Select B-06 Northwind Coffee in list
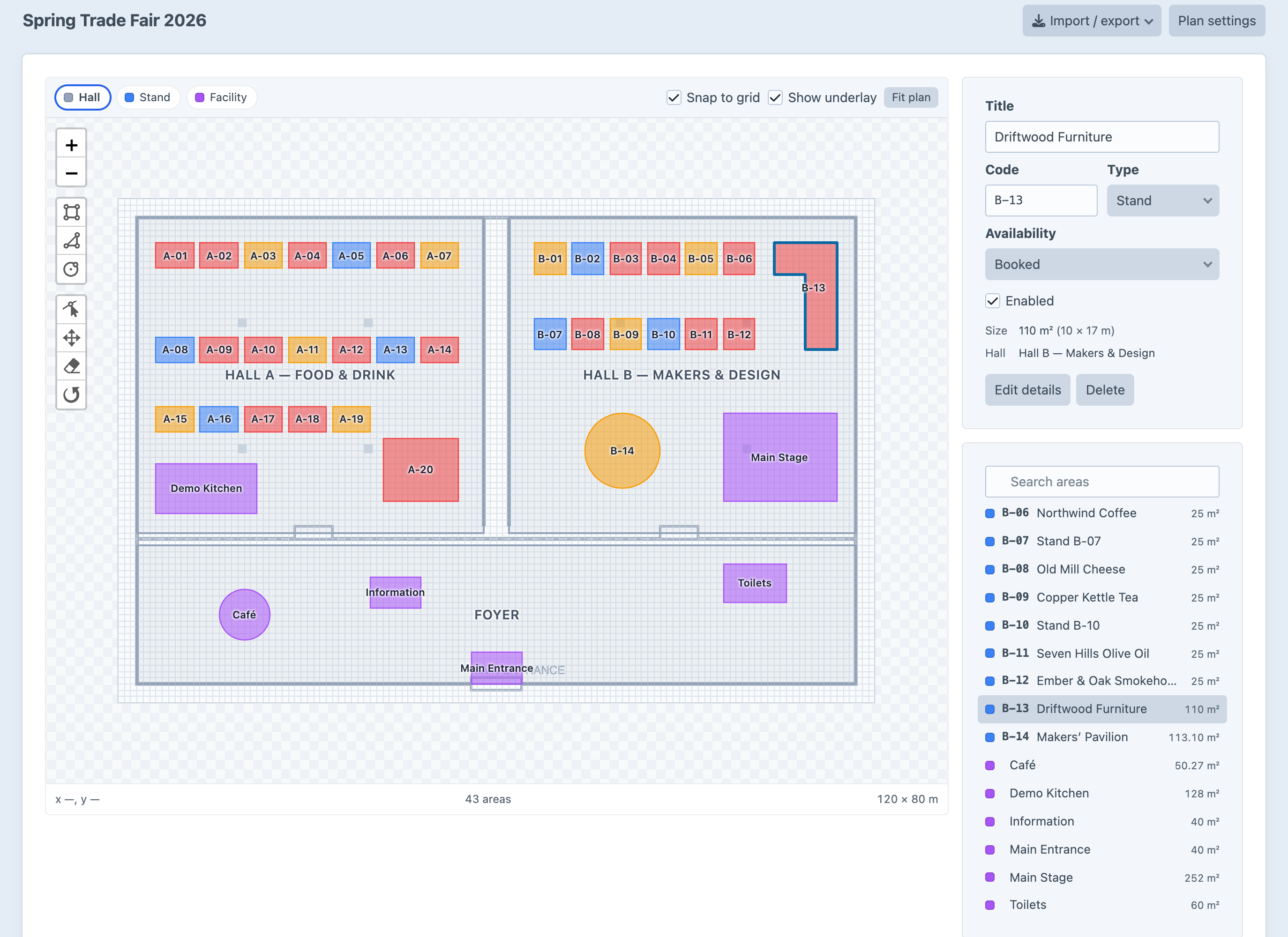This screenshot has height=937, width=1288. click(x=1102, y=513)
